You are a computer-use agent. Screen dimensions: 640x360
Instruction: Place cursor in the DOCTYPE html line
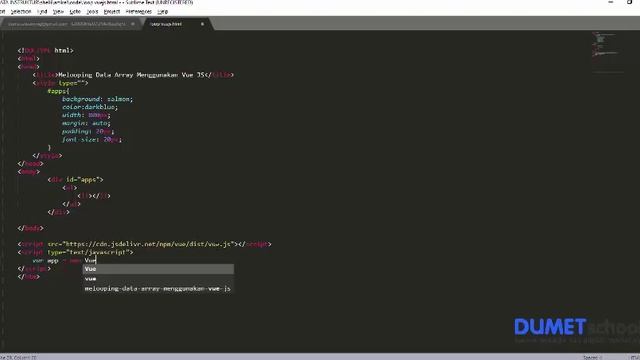pos(45,51)
